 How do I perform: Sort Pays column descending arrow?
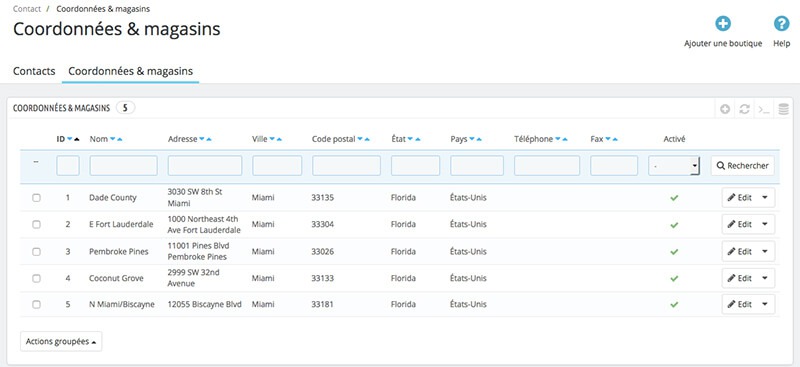[472, 139]
